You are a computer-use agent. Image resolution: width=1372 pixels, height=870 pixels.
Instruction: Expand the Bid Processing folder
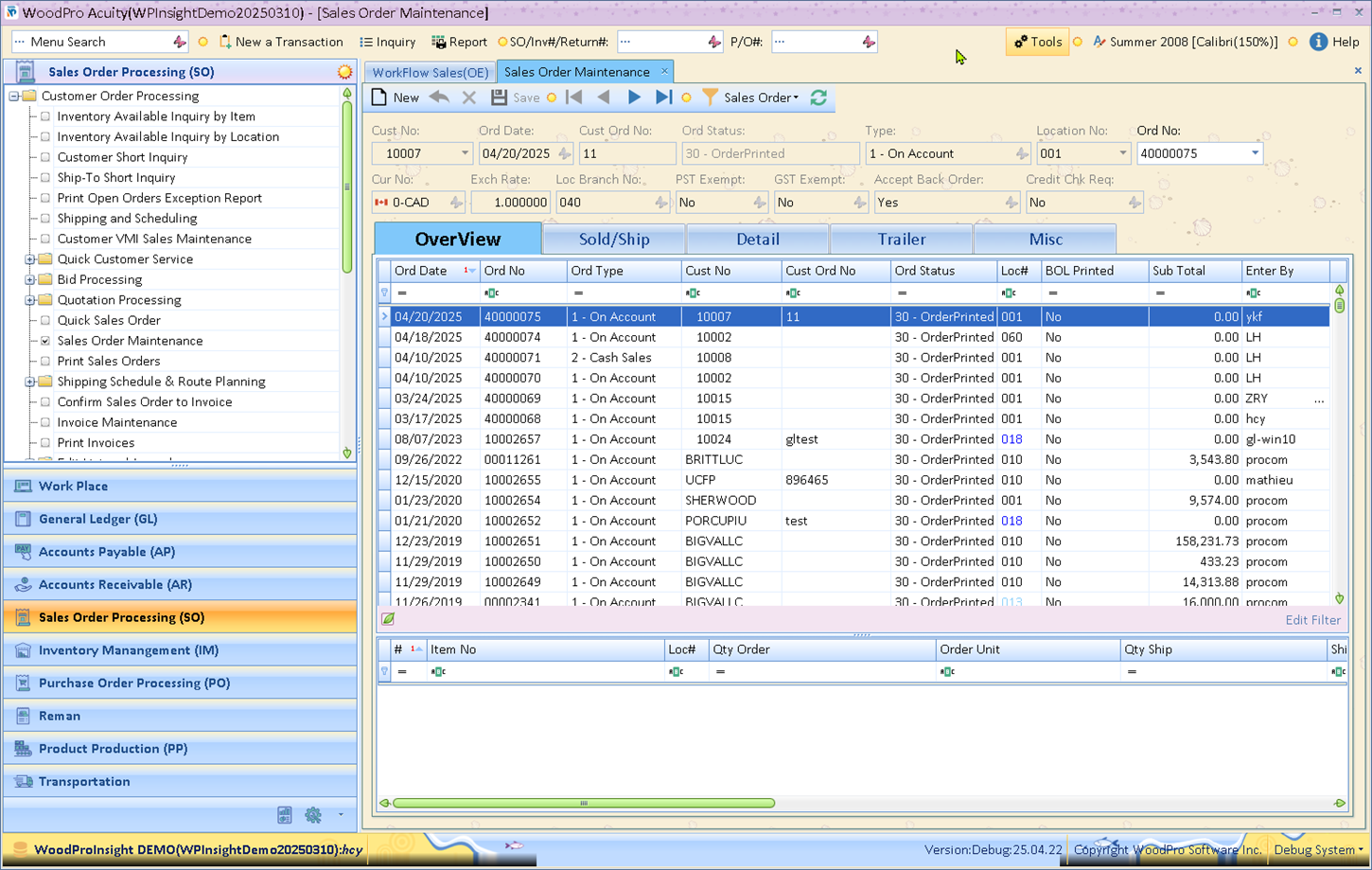(30, 279)
